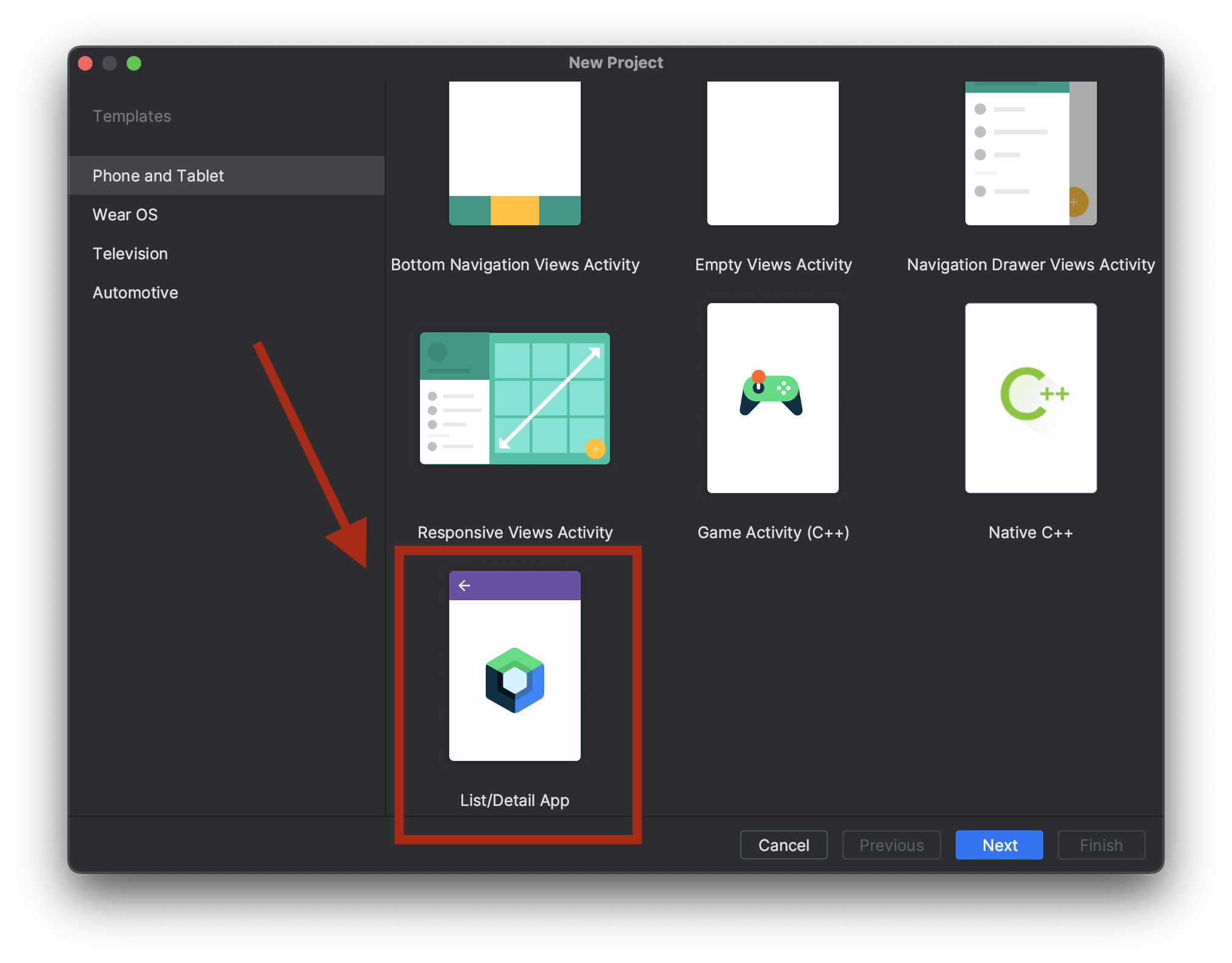Choose the Navigation Drawer Views Activity thumbnail
This screenshot has height=963, width=1232.
point(1030,152)
